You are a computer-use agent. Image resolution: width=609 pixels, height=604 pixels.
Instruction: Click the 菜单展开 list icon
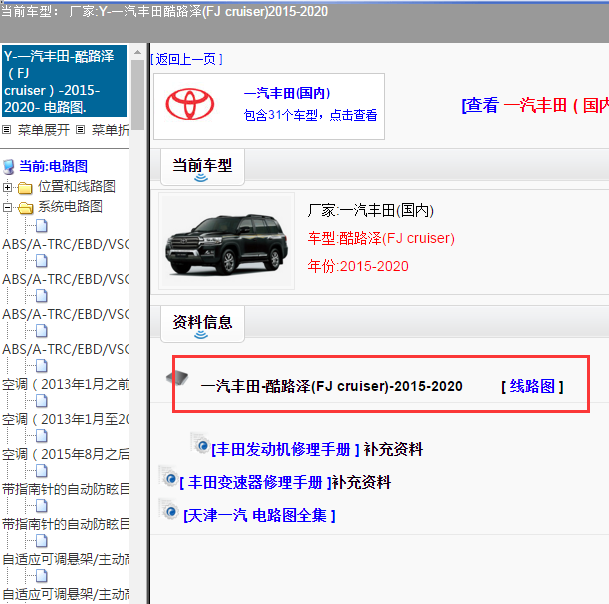point(7,130)
